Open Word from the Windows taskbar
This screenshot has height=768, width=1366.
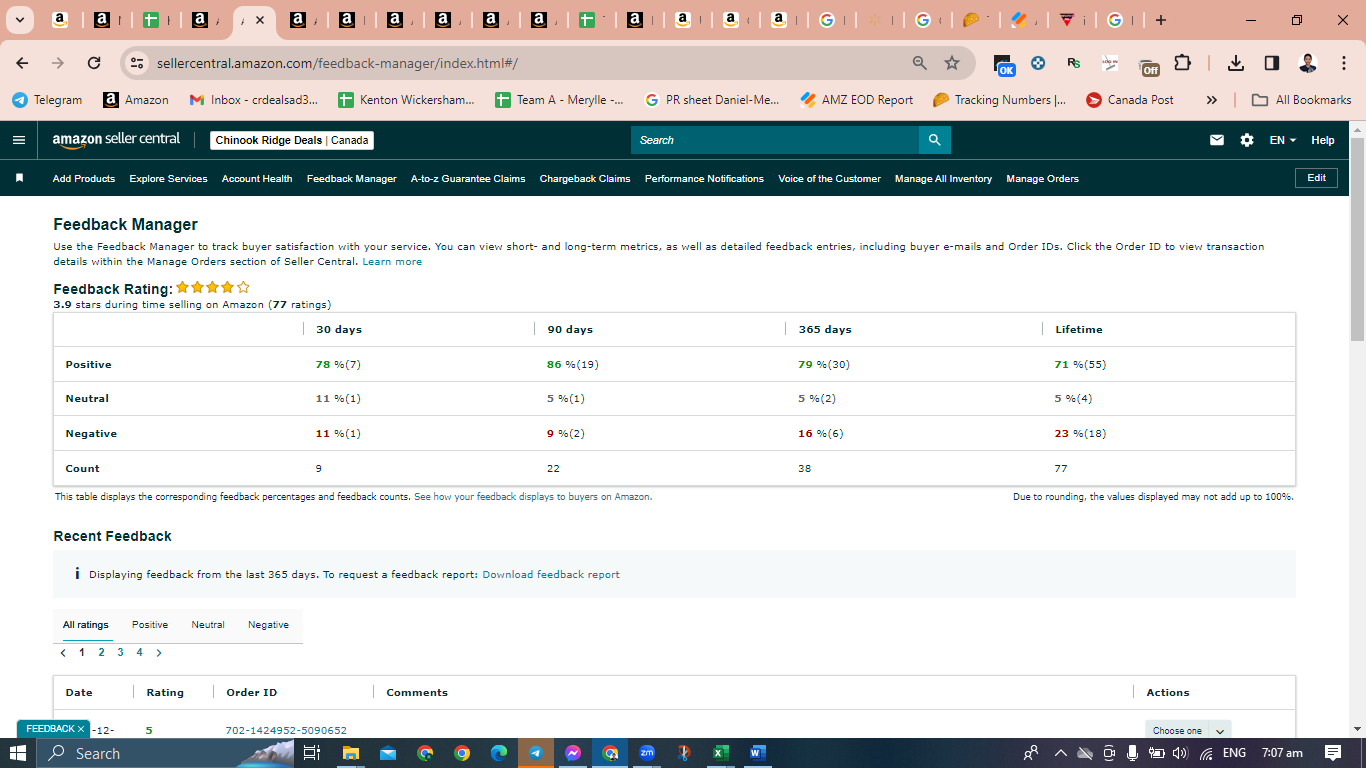(757, 753)
